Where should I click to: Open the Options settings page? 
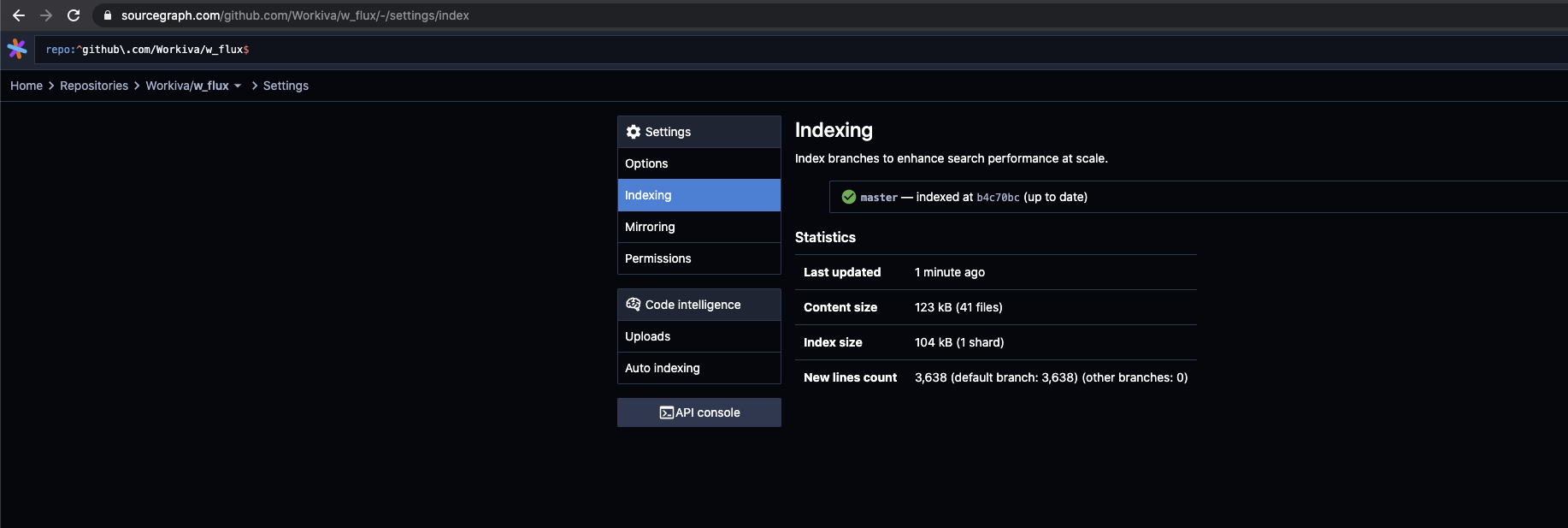(x=699, y=163)
